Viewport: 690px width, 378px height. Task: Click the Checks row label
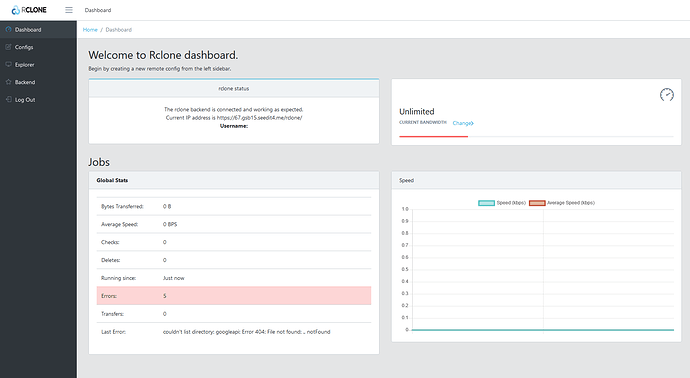110,242
